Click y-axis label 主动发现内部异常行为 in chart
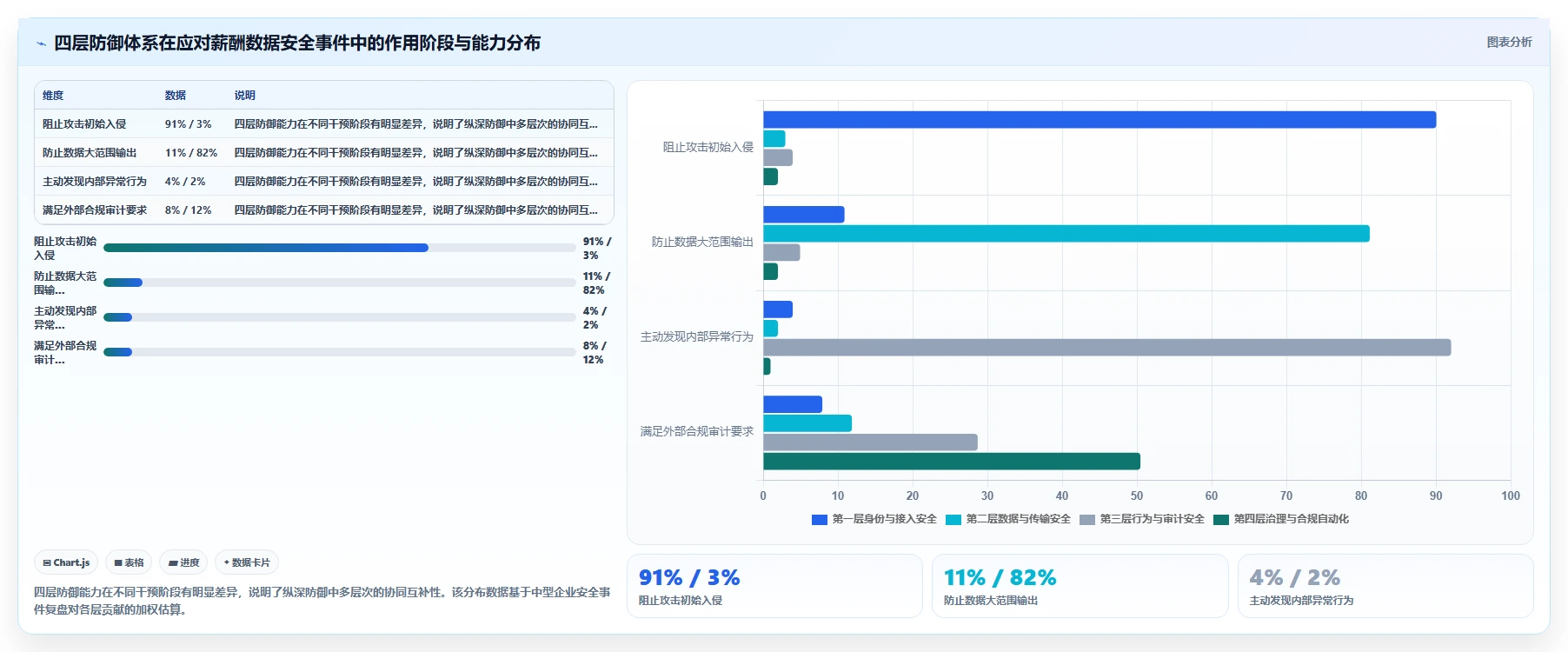 pyautogui.click(x=697, y=337)
